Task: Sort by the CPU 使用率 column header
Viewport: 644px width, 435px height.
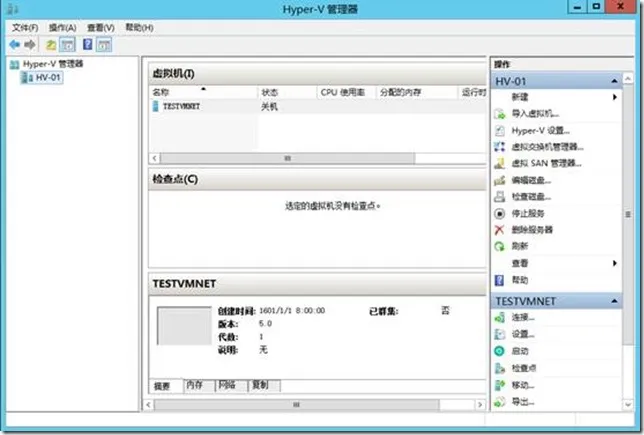Action: (346, 92)
